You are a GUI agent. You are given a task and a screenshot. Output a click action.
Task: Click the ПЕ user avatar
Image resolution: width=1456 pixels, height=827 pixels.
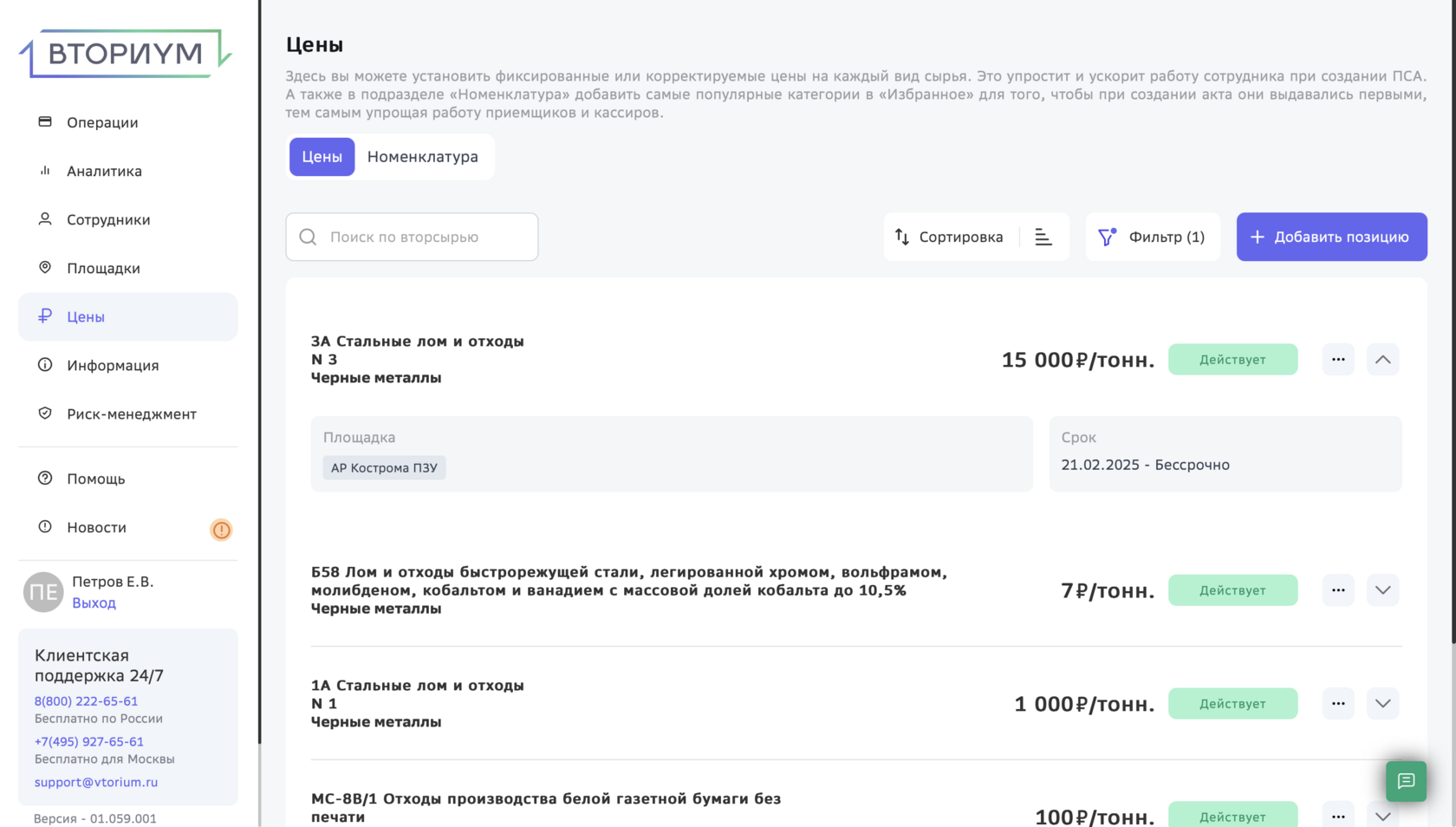(x=43, y=592)
